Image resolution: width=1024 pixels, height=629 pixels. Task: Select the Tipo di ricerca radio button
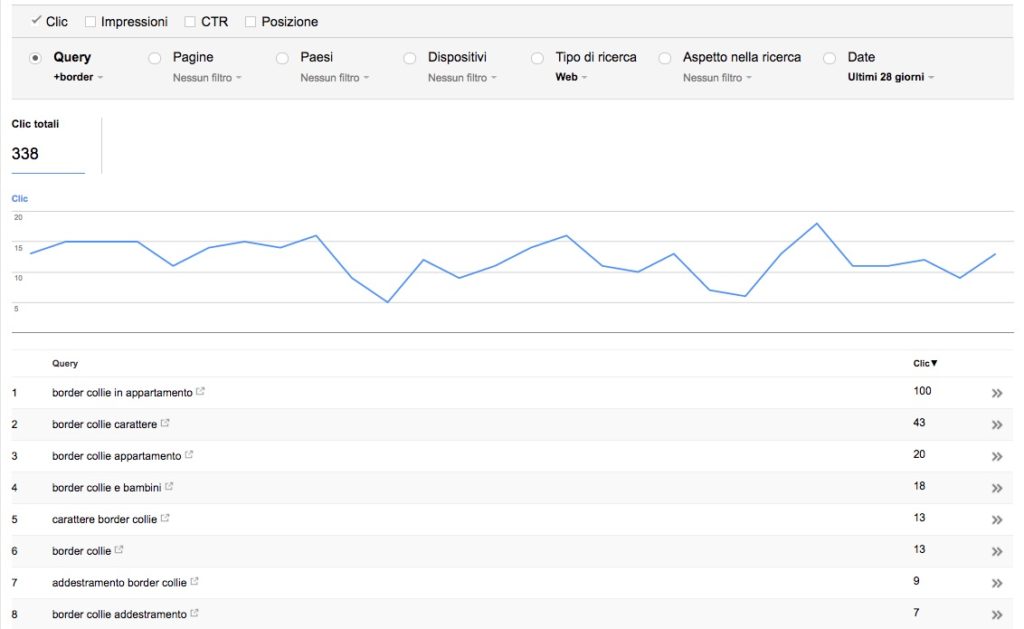(537, 58)
